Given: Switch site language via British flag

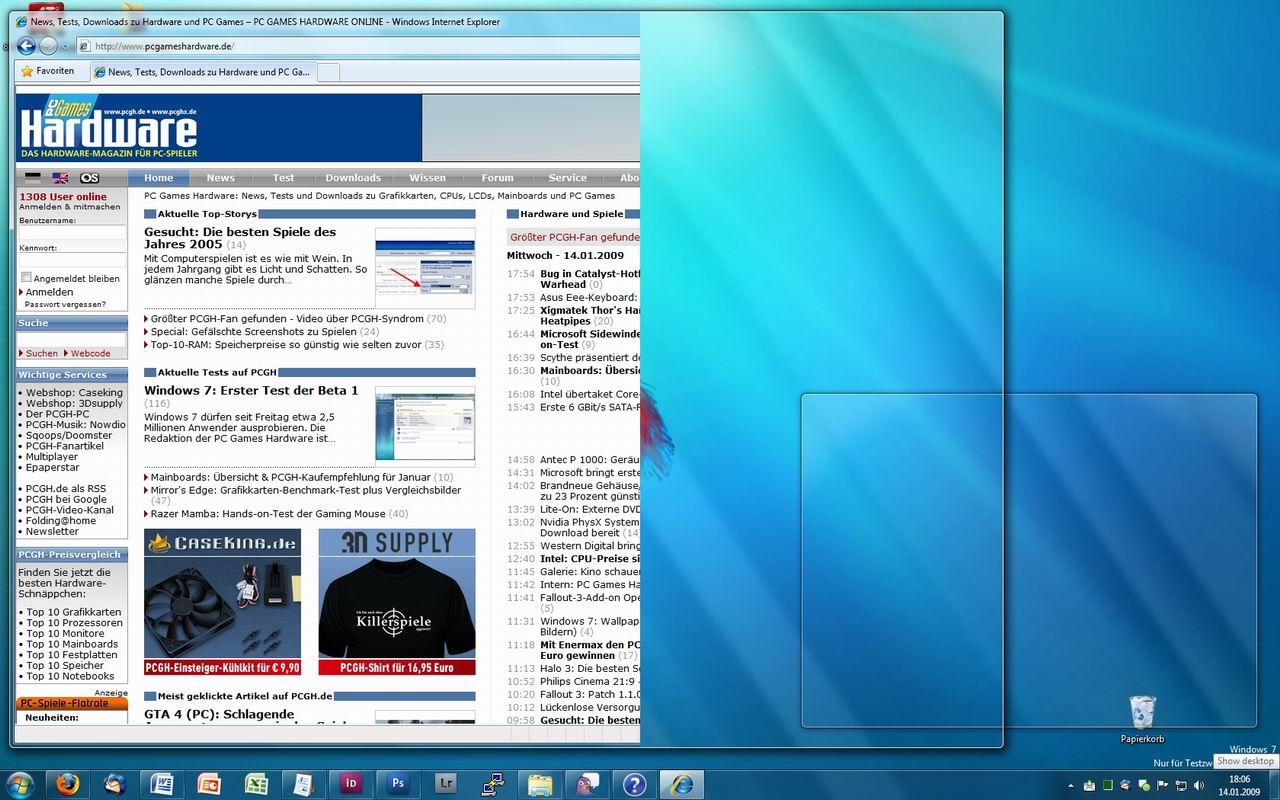Looking at the screenshot, I should click(61, 178).
